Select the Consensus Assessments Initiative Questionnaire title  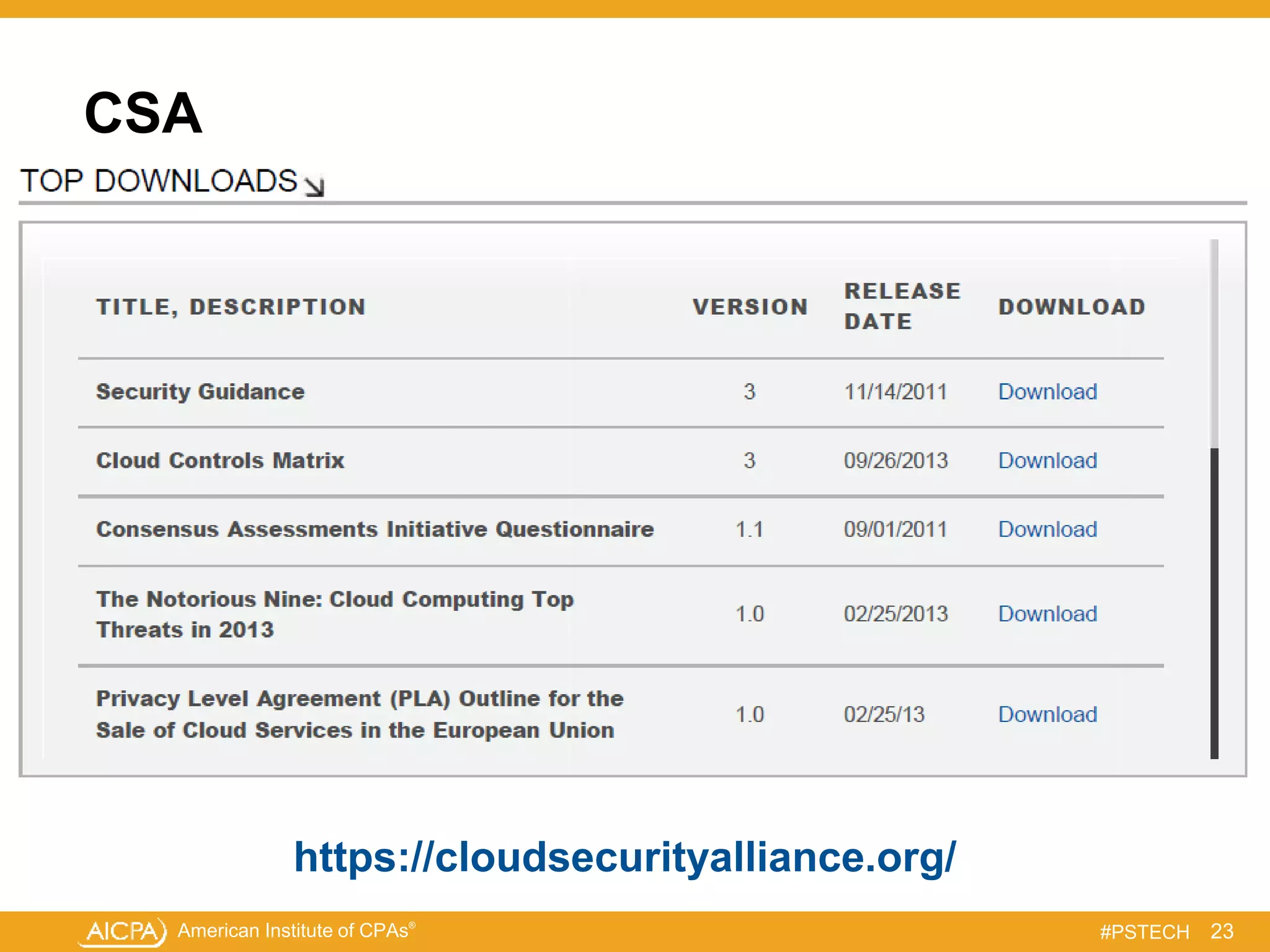(375, 529)
